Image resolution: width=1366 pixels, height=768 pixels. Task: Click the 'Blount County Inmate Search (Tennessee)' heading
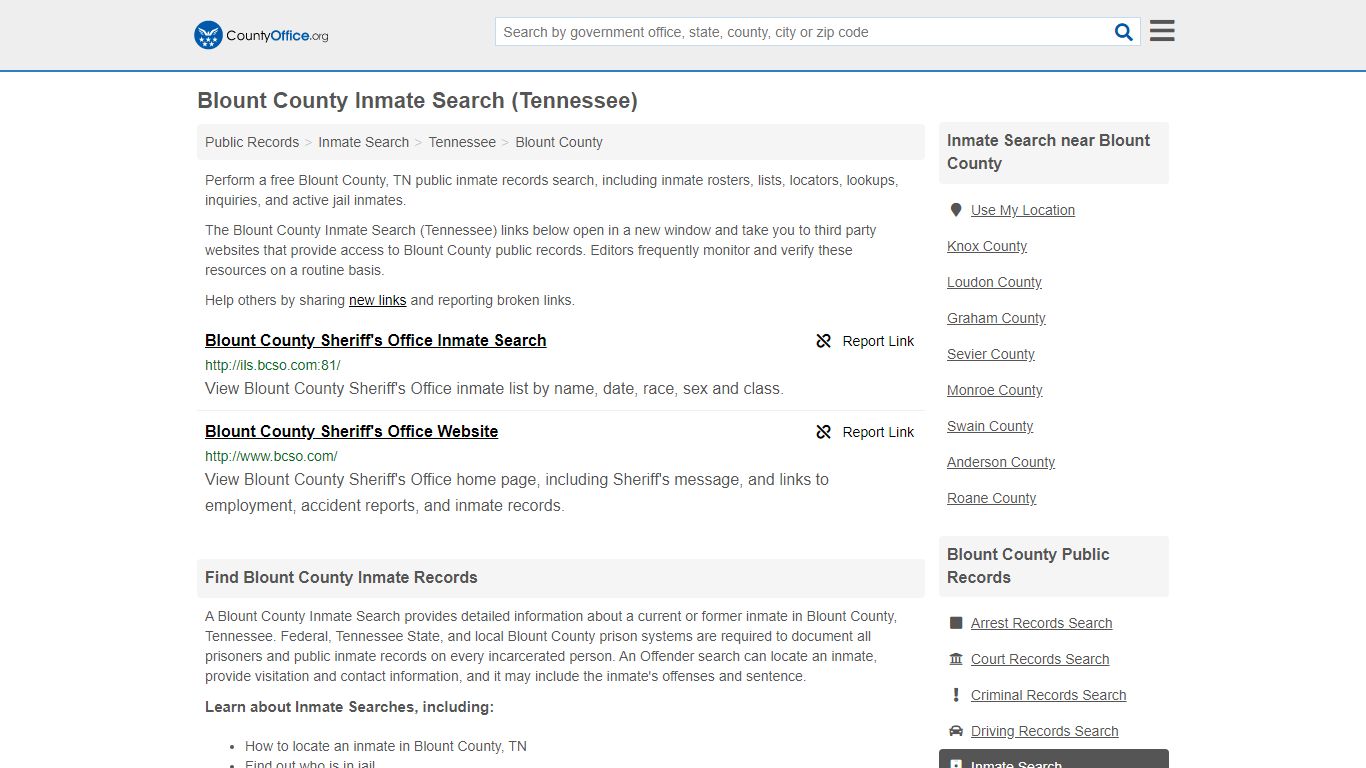pos(417,101)
